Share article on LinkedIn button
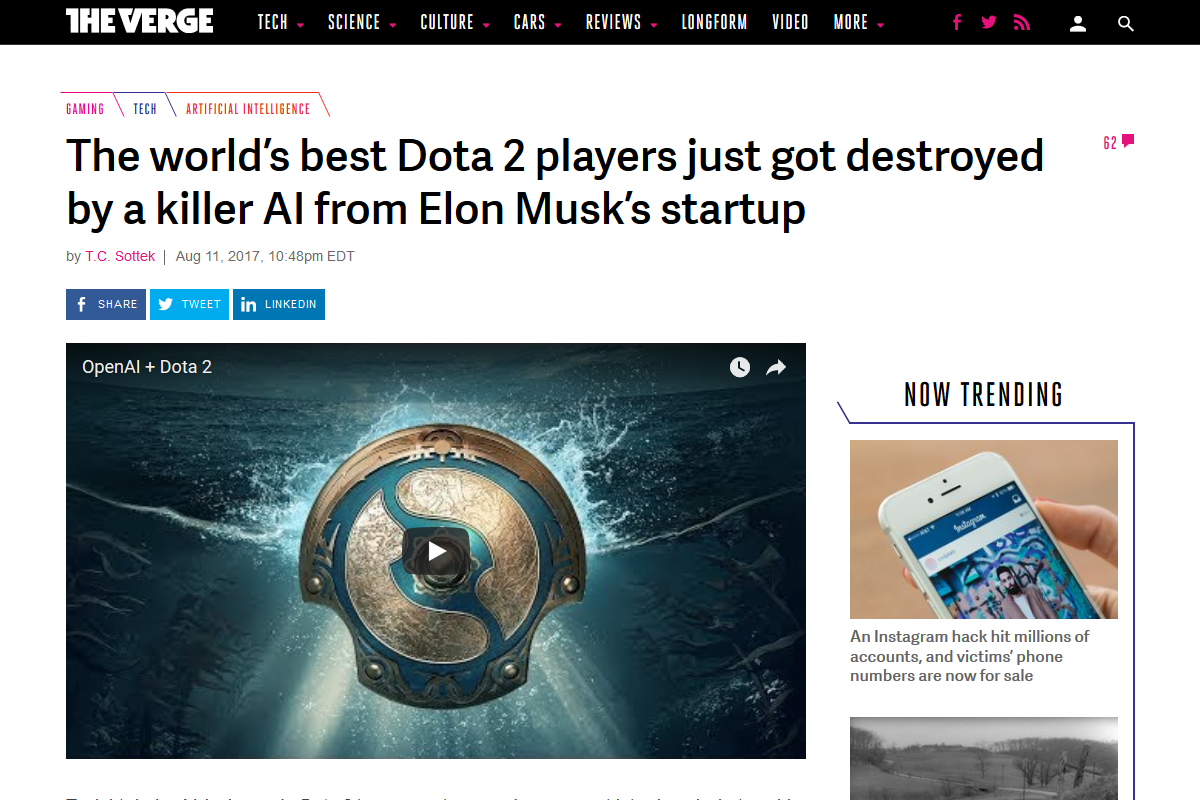This screenshot has width=1200, height=800. tap(279, 304)
